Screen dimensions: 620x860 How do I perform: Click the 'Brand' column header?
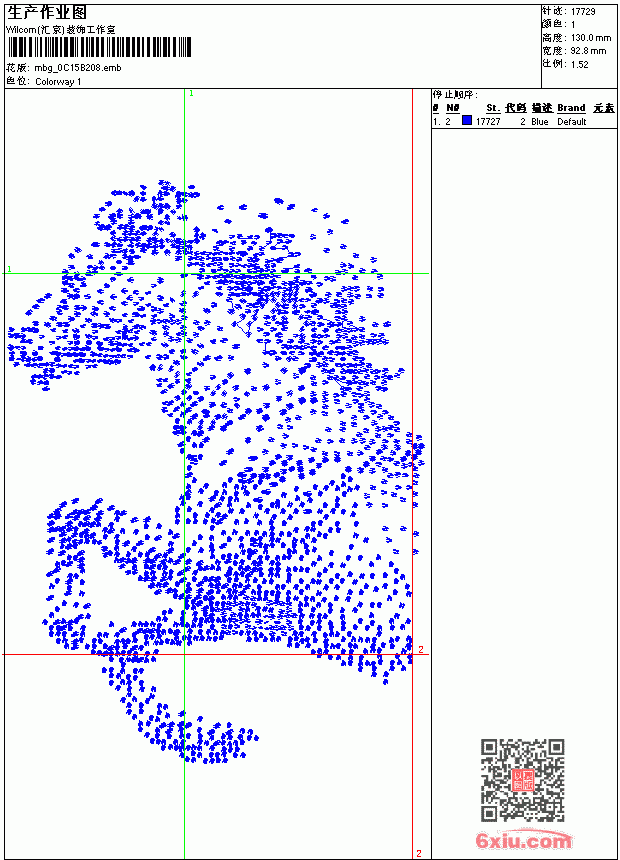(571, 108)
